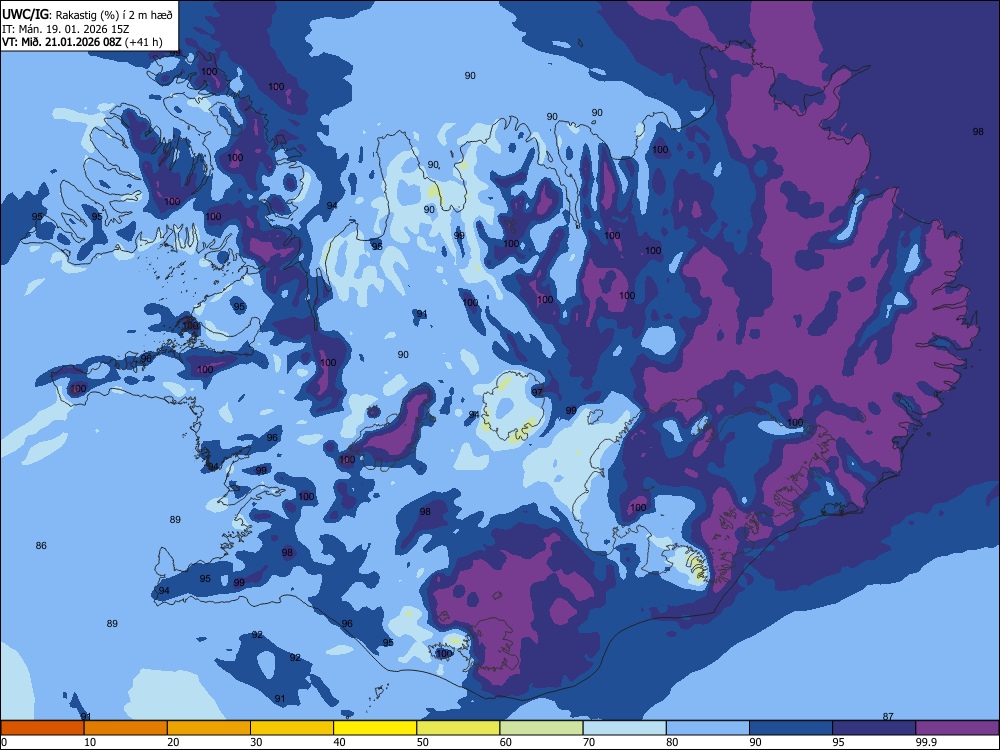Screen dimensions: 1000x750
Task: Select the '80' legend scale label
Action: 672,742
